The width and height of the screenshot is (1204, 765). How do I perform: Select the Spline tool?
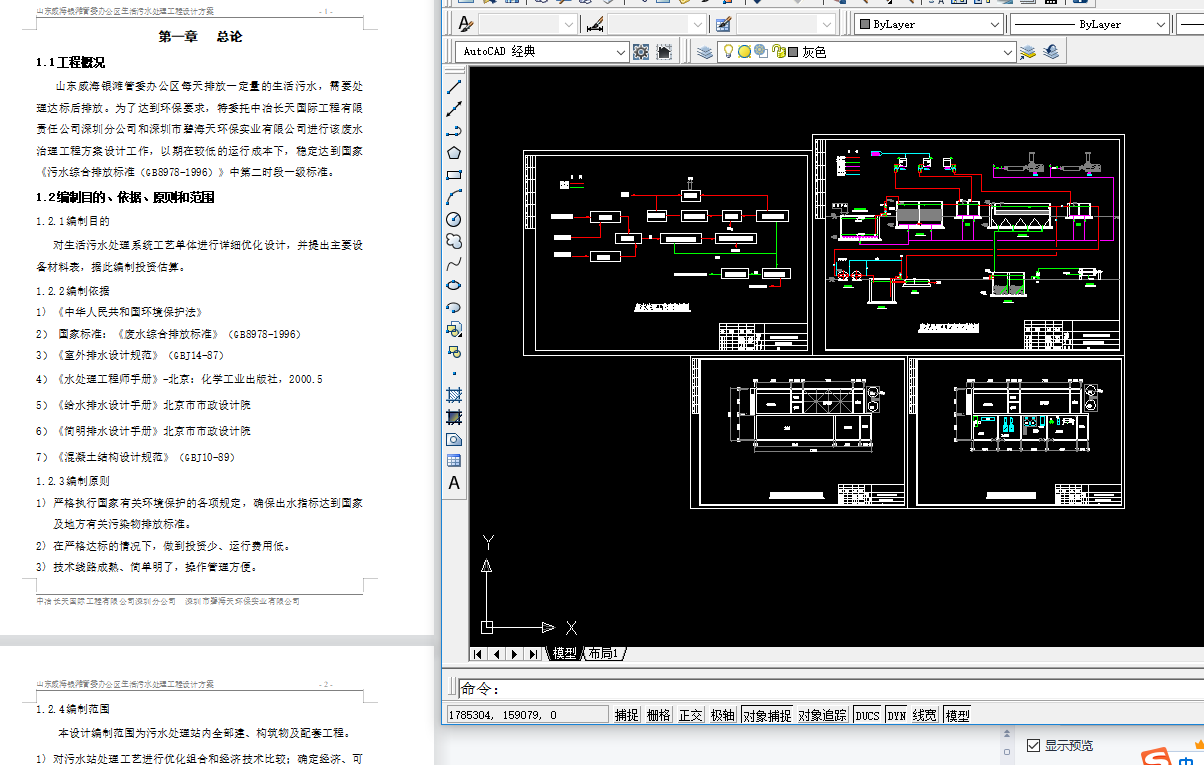(454, 263)
